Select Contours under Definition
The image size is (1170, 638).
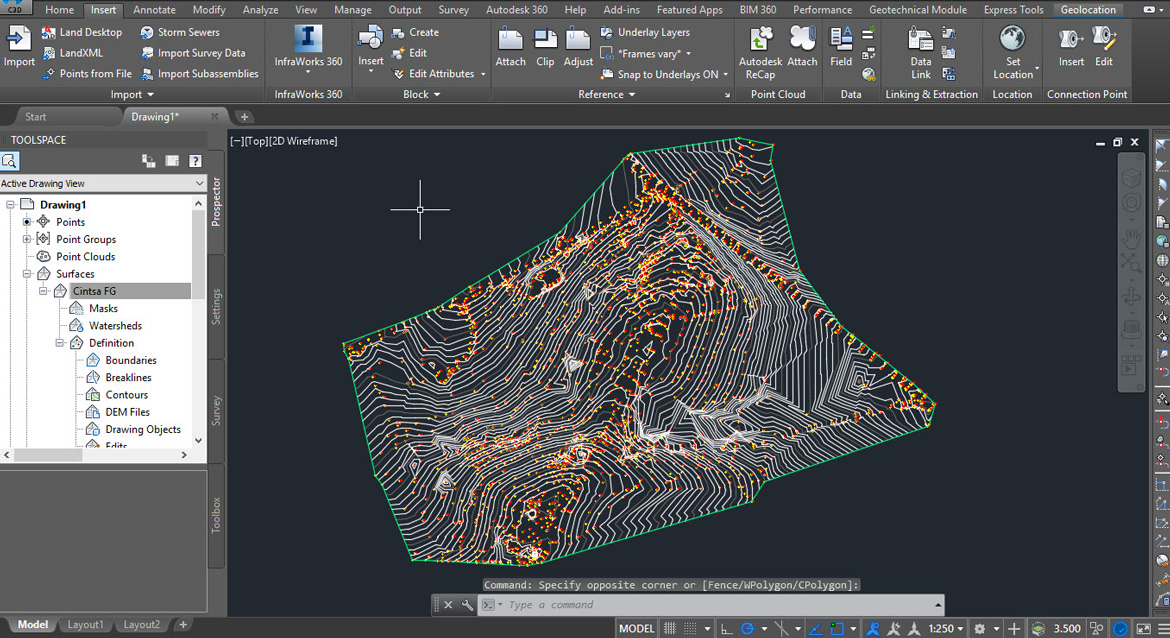[126, 395]
